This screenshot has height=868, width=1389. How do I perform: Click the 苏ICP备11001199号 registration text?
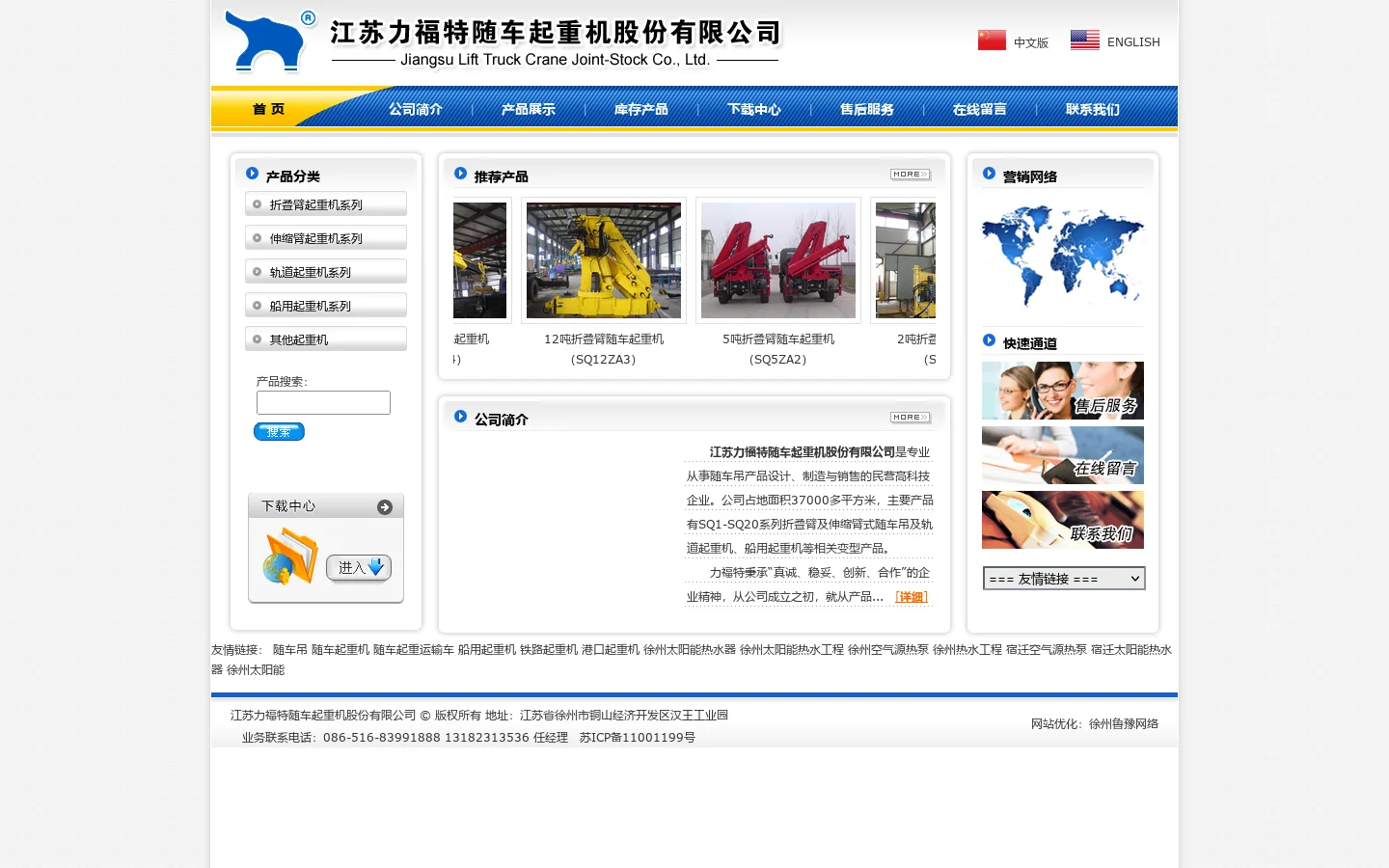click(638, 738)
